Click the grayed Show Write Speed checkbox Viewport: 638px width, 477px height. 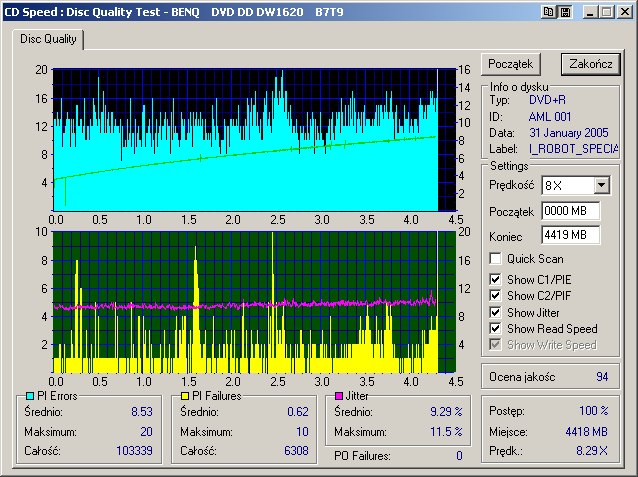pos(495,345)
